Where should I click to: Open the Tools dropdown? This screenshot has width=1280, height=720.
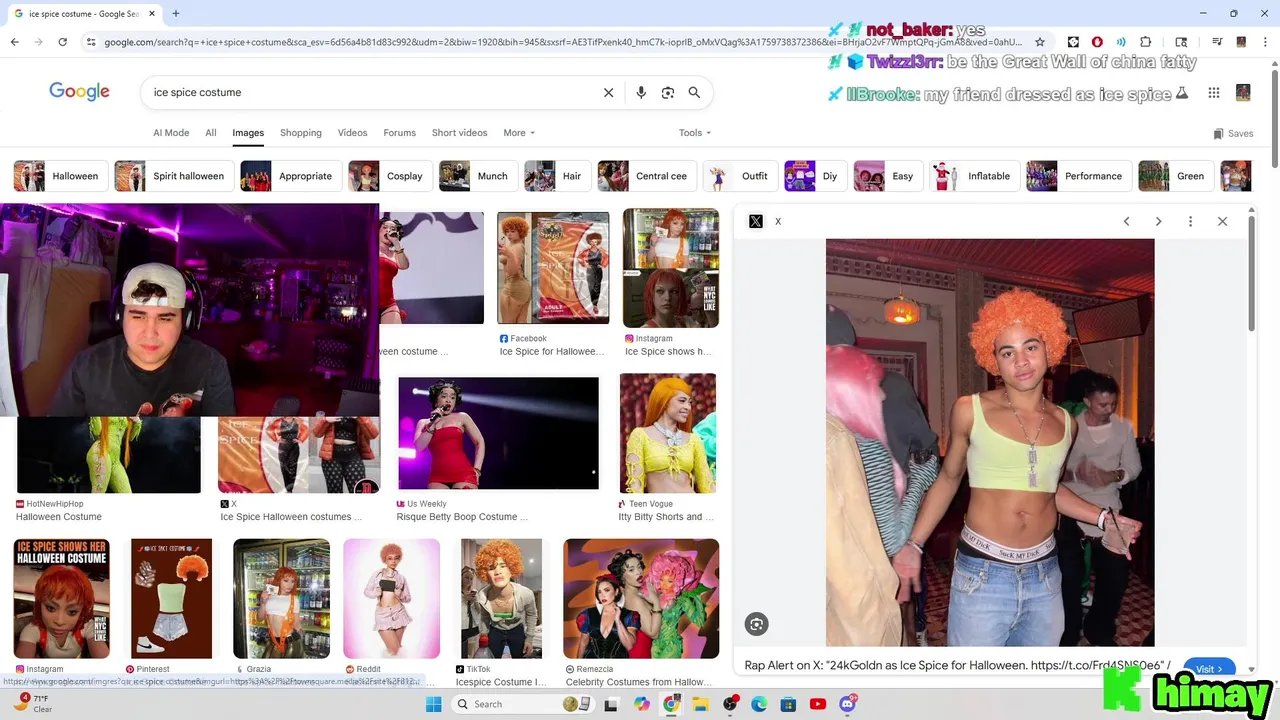click(x=695, y=133)
